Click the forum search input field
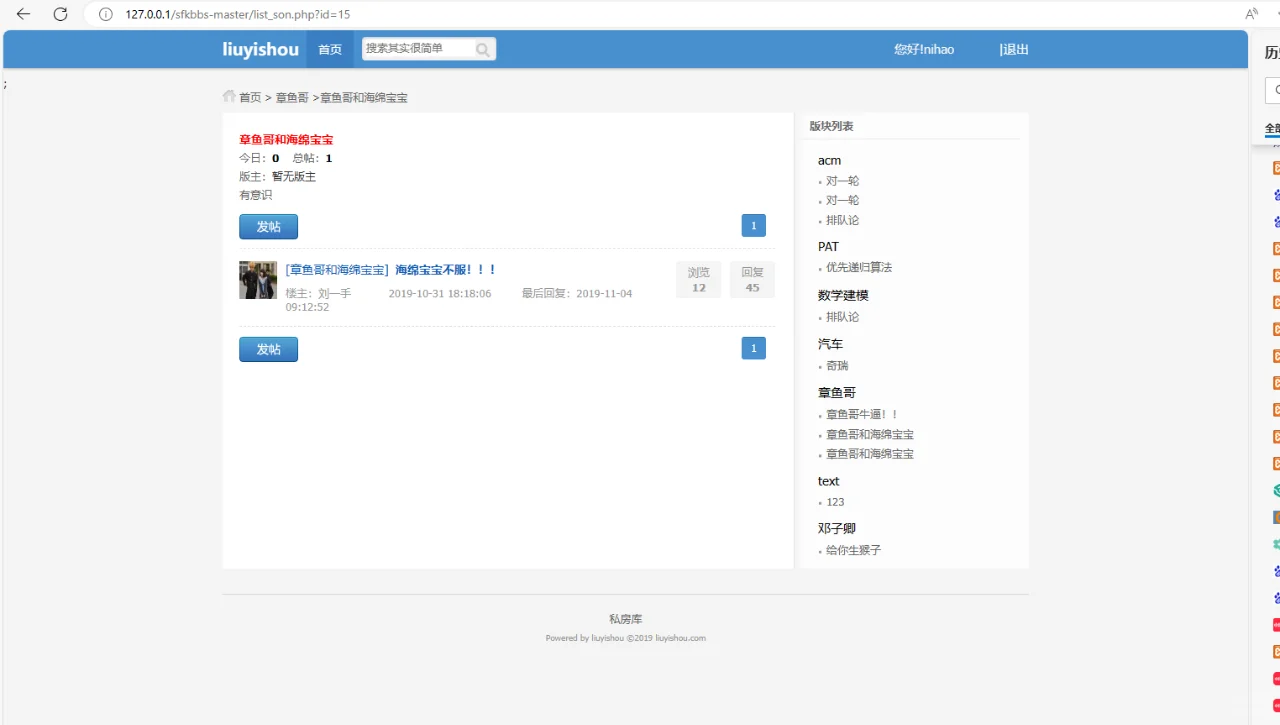Viewport: 1280px width, 725px height. [x=418, y=48]
